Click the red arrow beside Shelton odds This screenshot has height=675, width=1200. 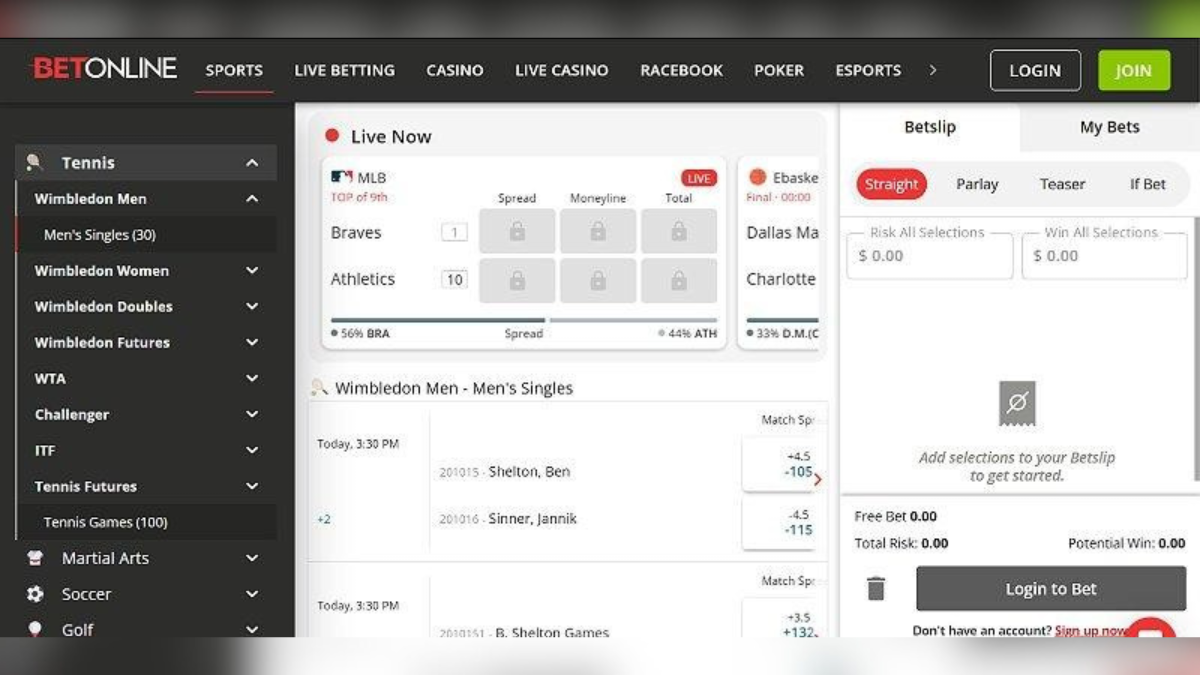coord(817,480)
